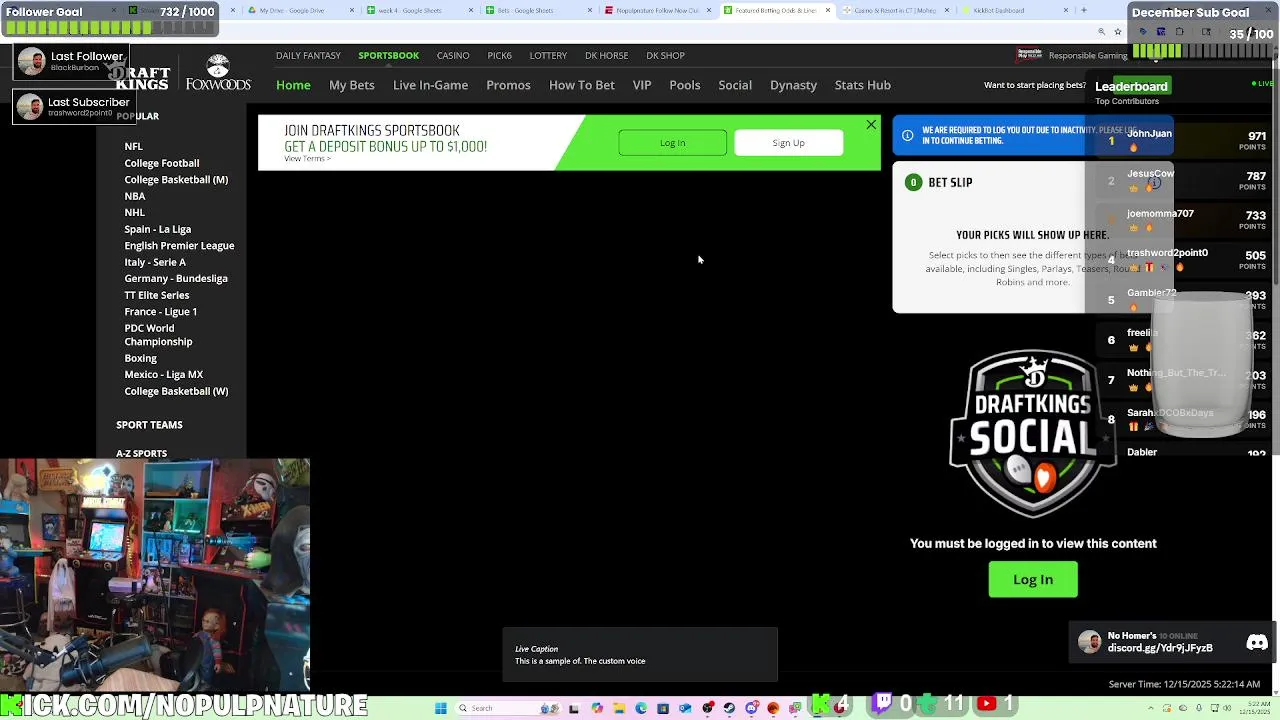Screen dimensions: 1280x720
Task: Select Sportsbook in the product bar
Action: pos(388,55)
